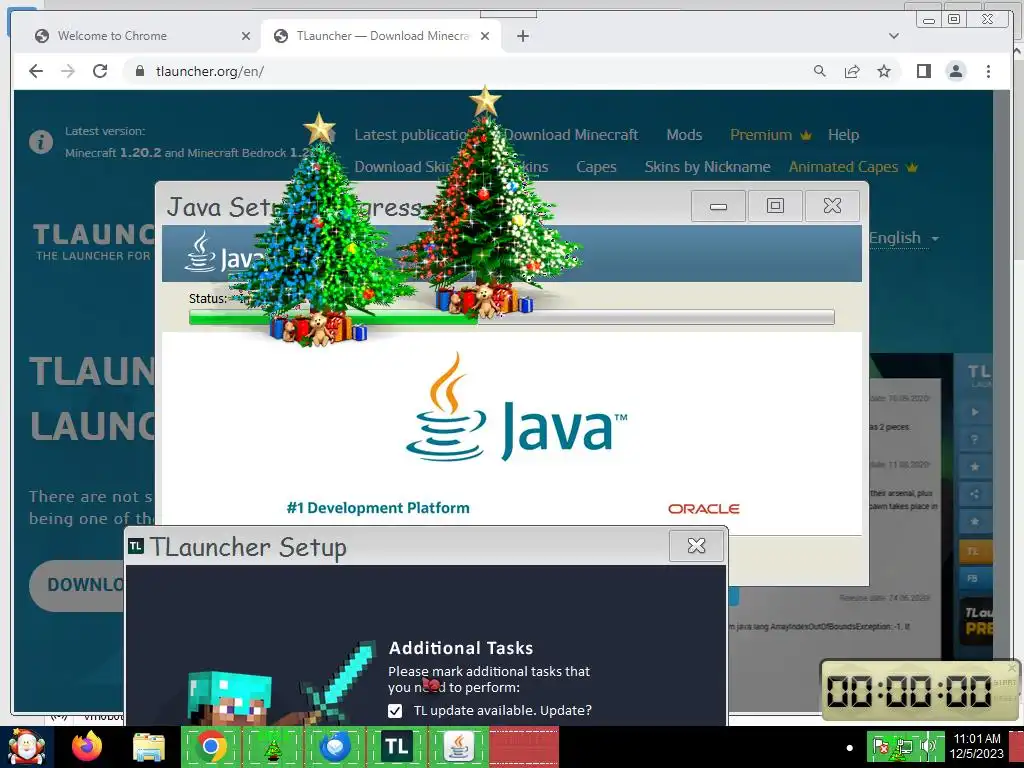Viewport: 1024px width, 768px height.
Task: Open a new Chrome tab
Action: (522, 36)
